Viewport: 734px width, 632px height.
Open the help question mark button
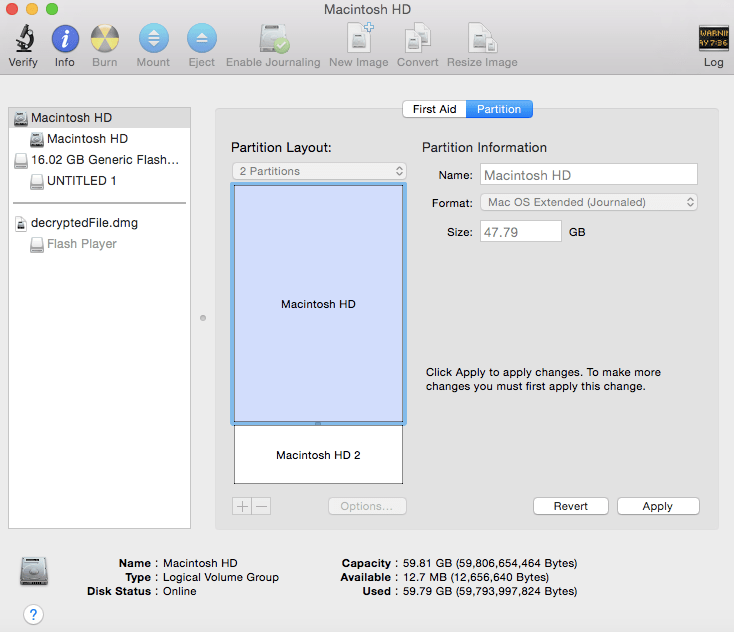click(33, 614)
